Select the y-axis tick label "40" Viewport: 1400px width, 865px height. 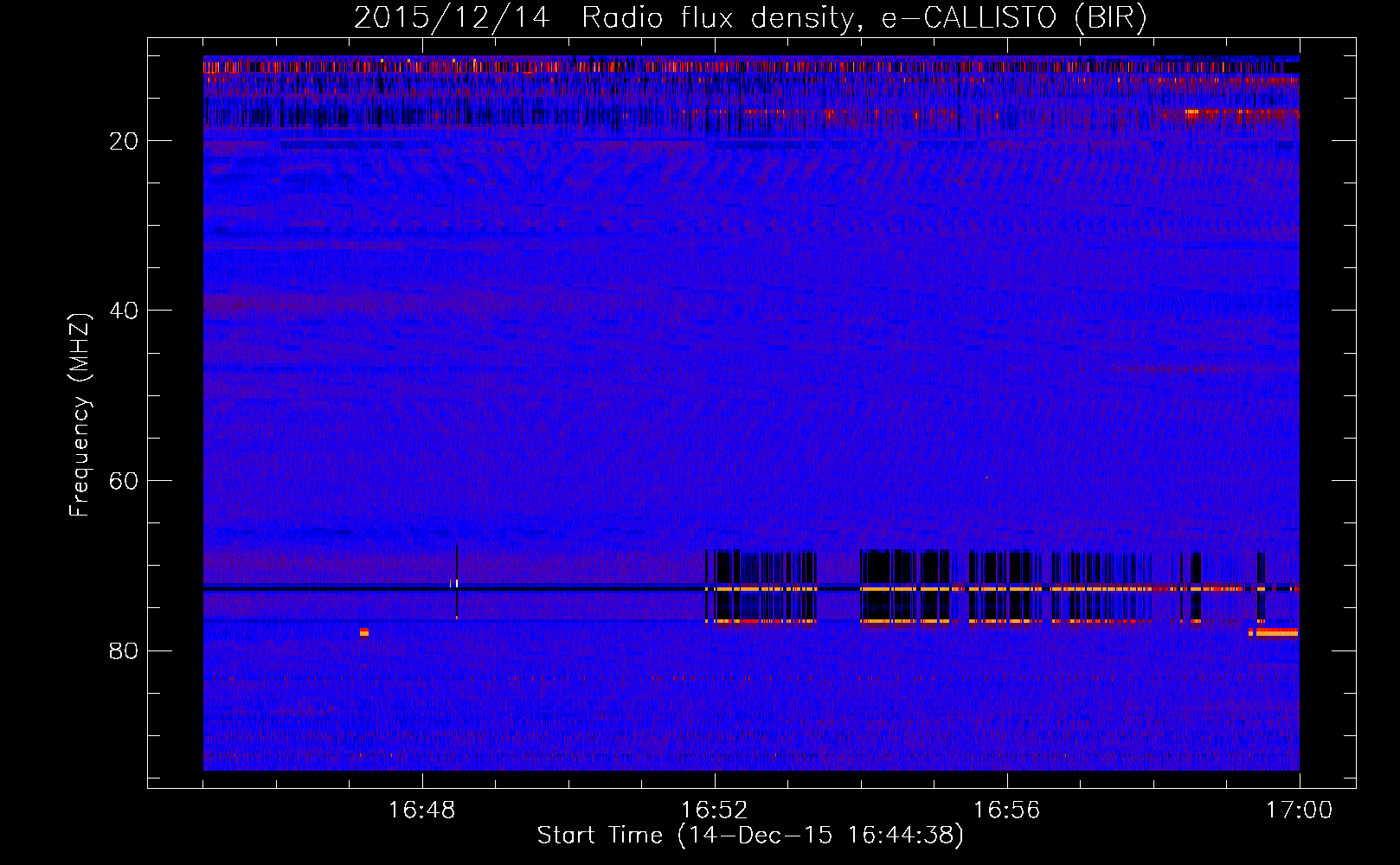pyautogui.click(x=124, y=311)
